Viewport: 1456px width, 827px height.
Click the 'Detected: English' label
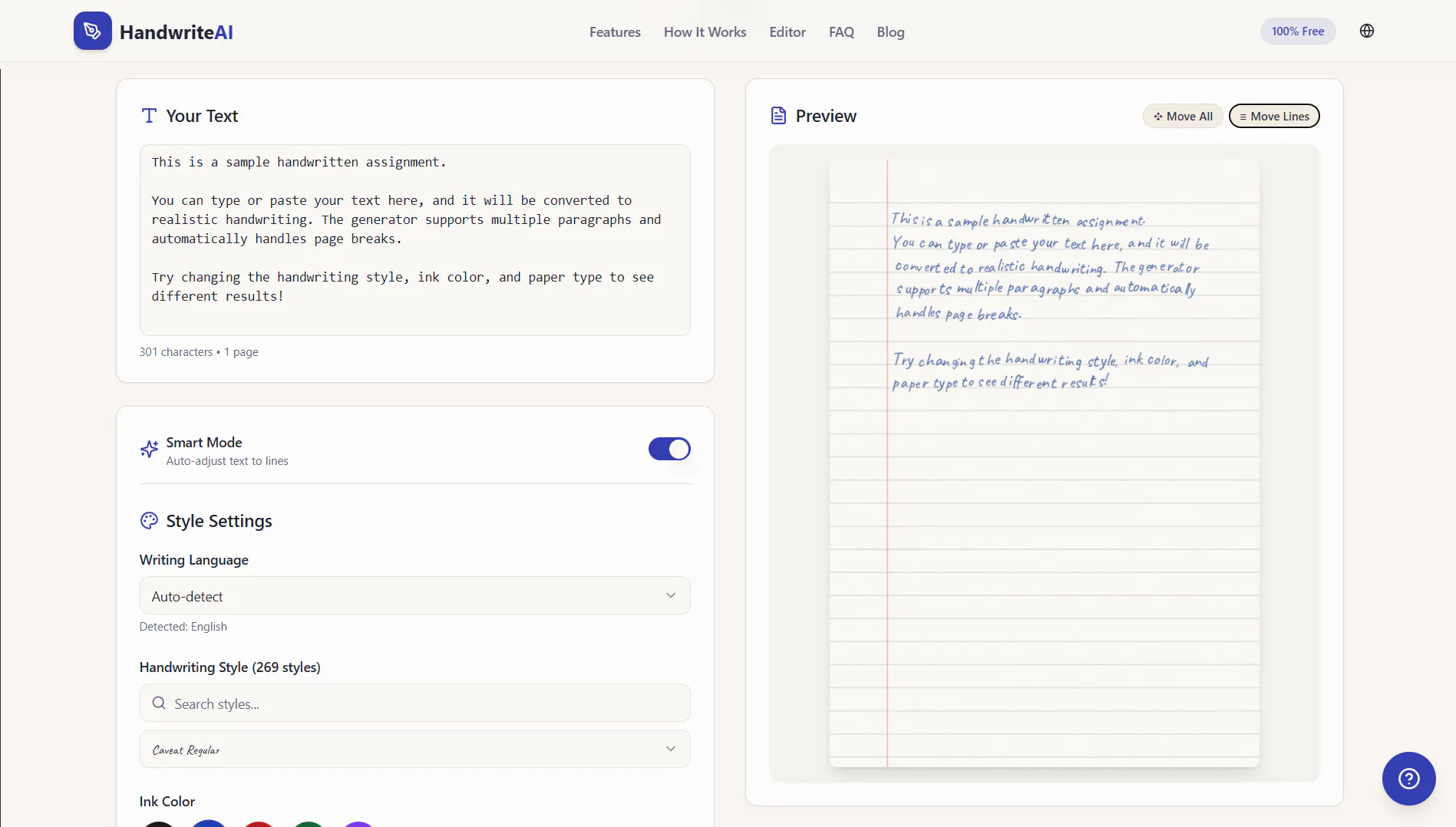pyautogui.click(x=183, y=627)
